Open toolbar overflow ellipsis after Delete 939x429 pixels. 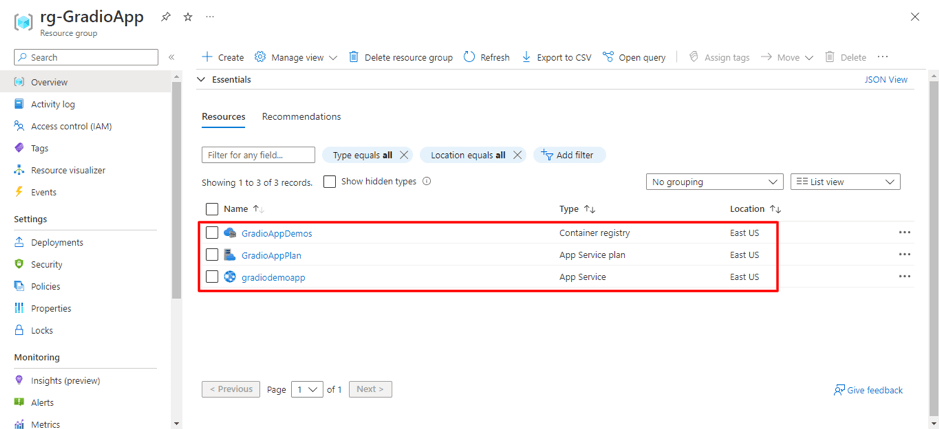(x=882, y=57)
